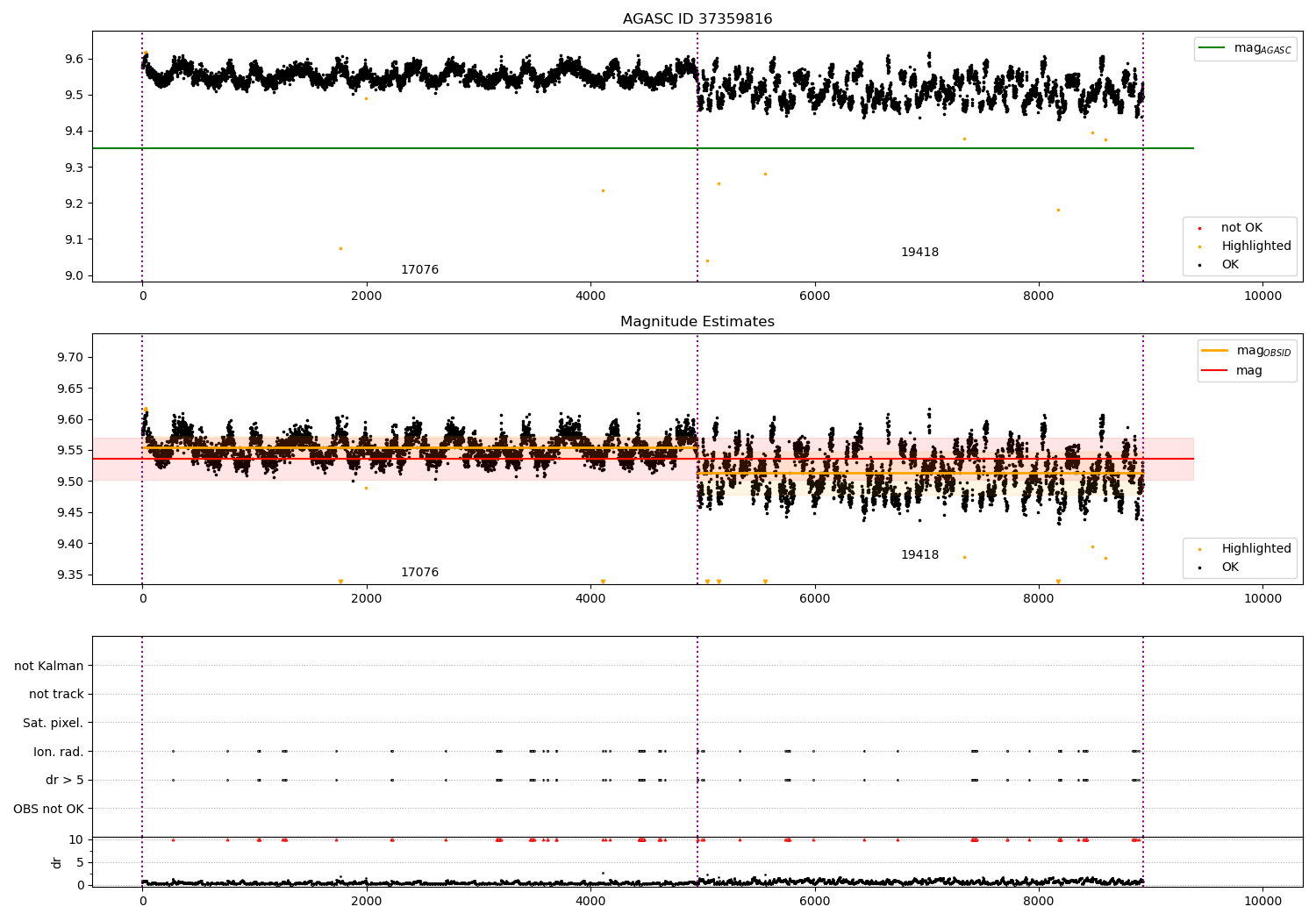Click the orange outlier point near 9.18 in the top plot
This screenshot has width=1316, height=921.
(1058, 210)
